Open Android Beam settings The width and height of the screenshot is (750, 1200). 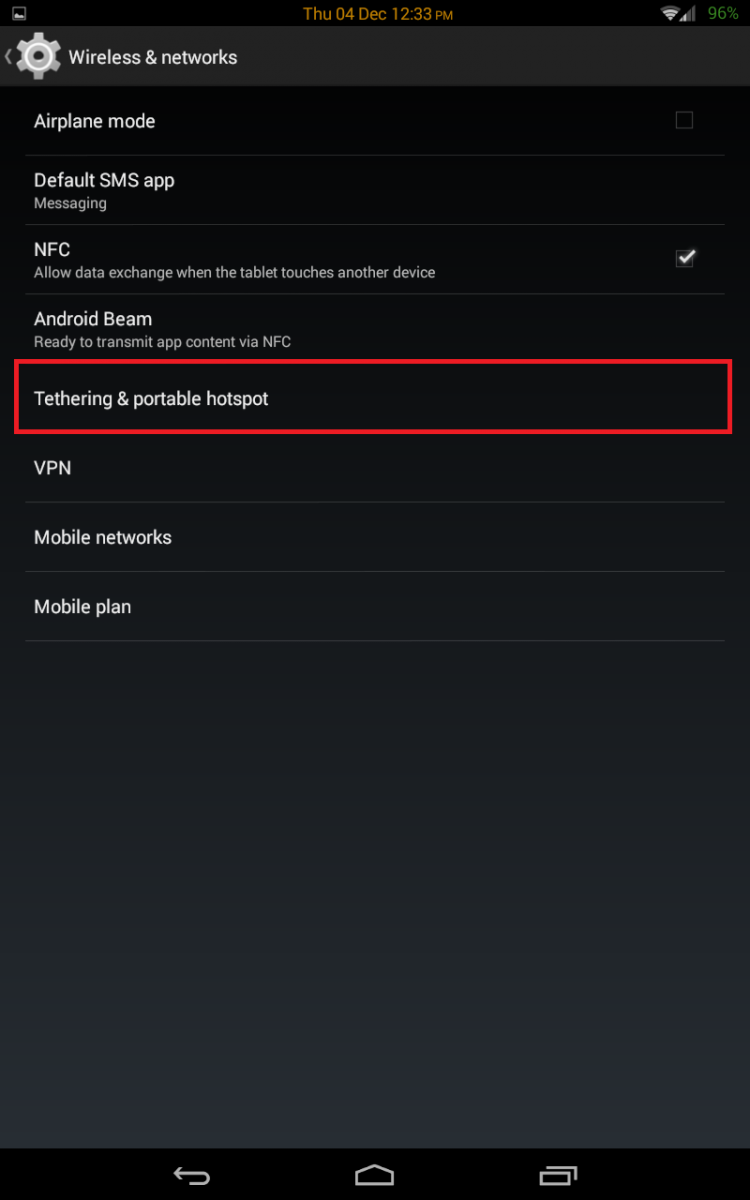tap(374, 329)
